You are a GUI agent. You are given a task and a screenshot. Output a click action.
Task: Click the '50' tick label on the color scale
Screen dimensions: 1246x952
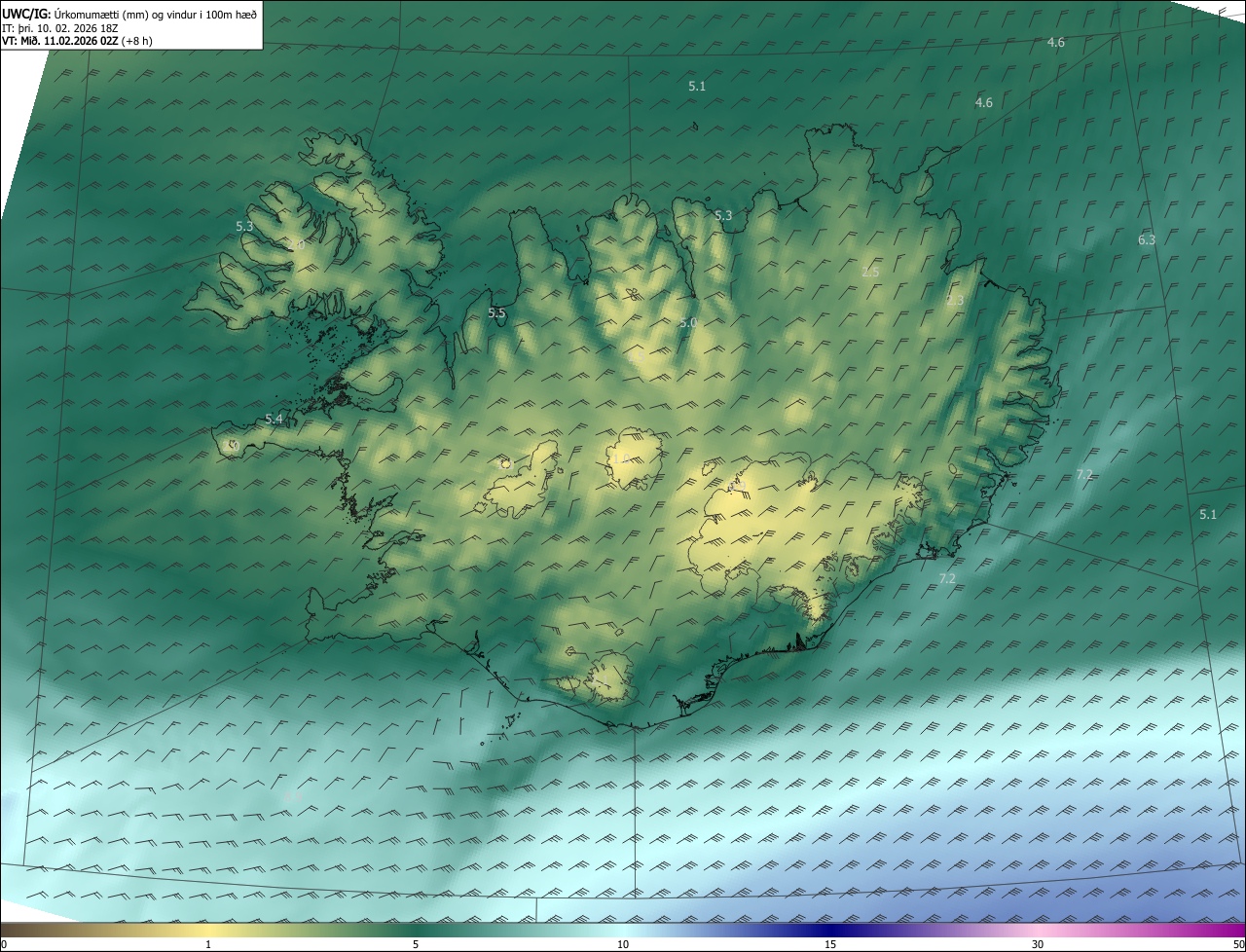pos(1237,944)
